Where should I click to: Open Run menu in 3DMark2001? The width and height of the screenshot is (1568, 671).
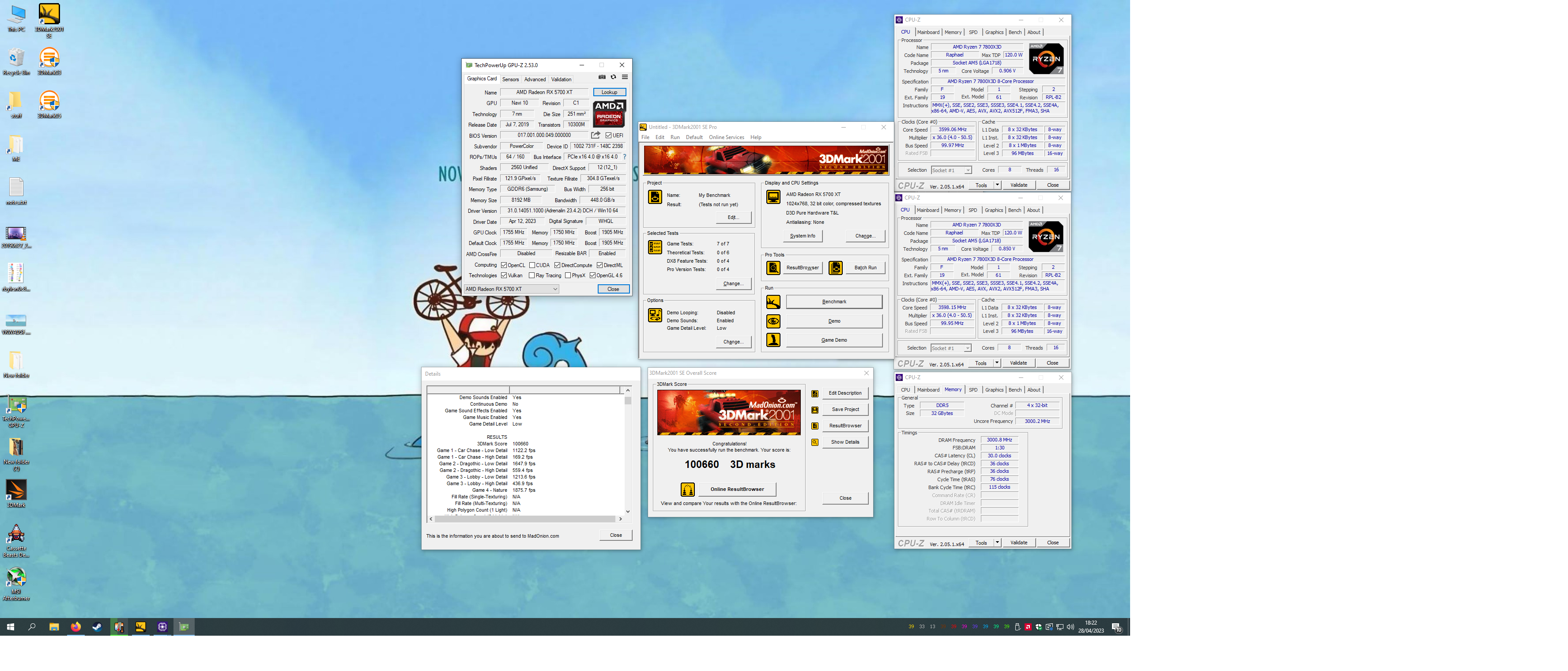point(675,138)
